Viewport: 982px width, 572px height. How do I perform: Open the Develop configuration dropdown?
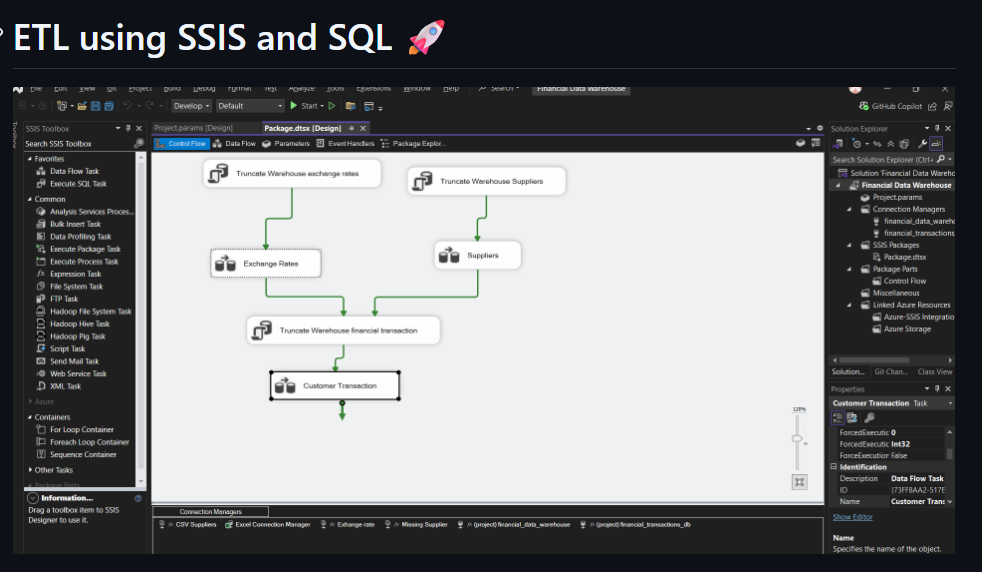192,106
